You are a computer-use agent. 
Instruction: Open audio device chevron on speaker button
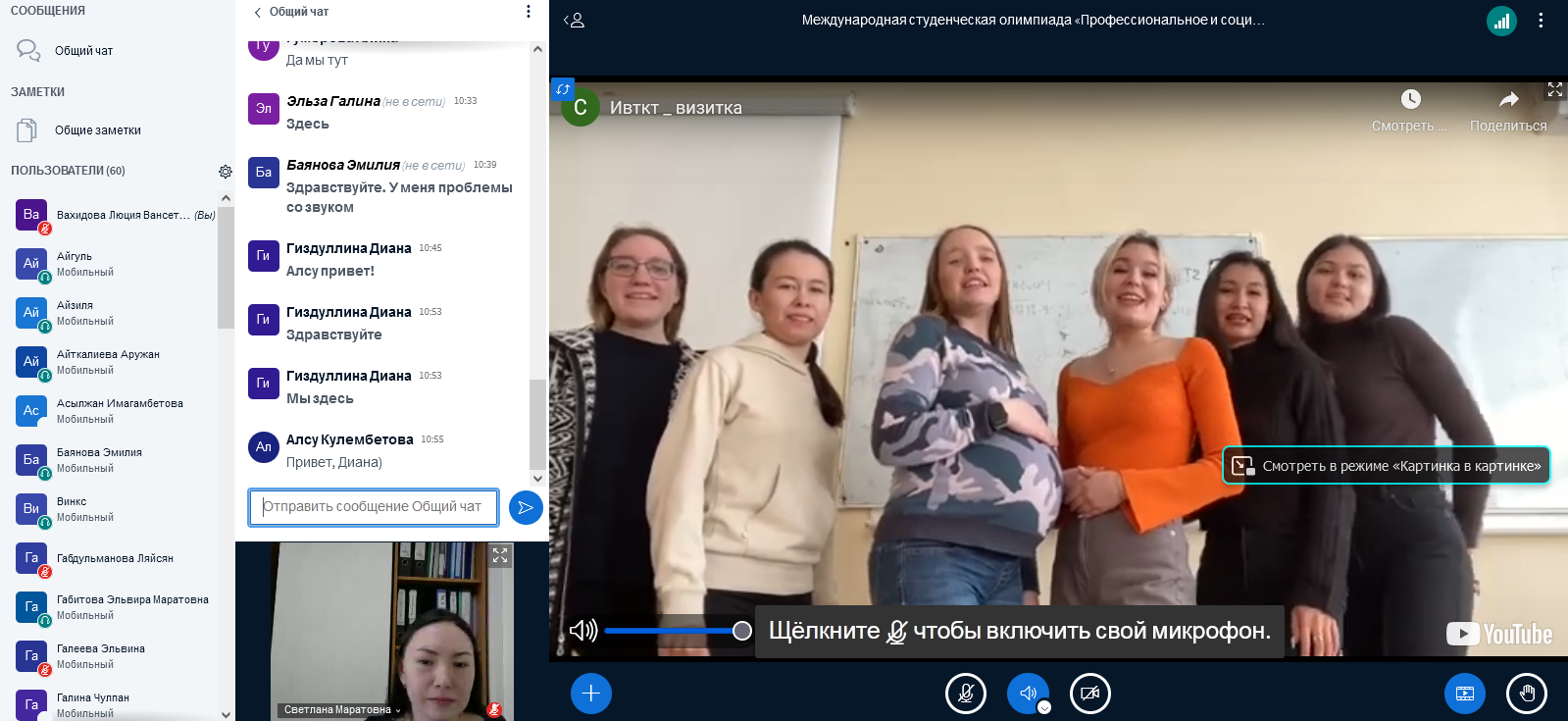(x=1044, y=707)
